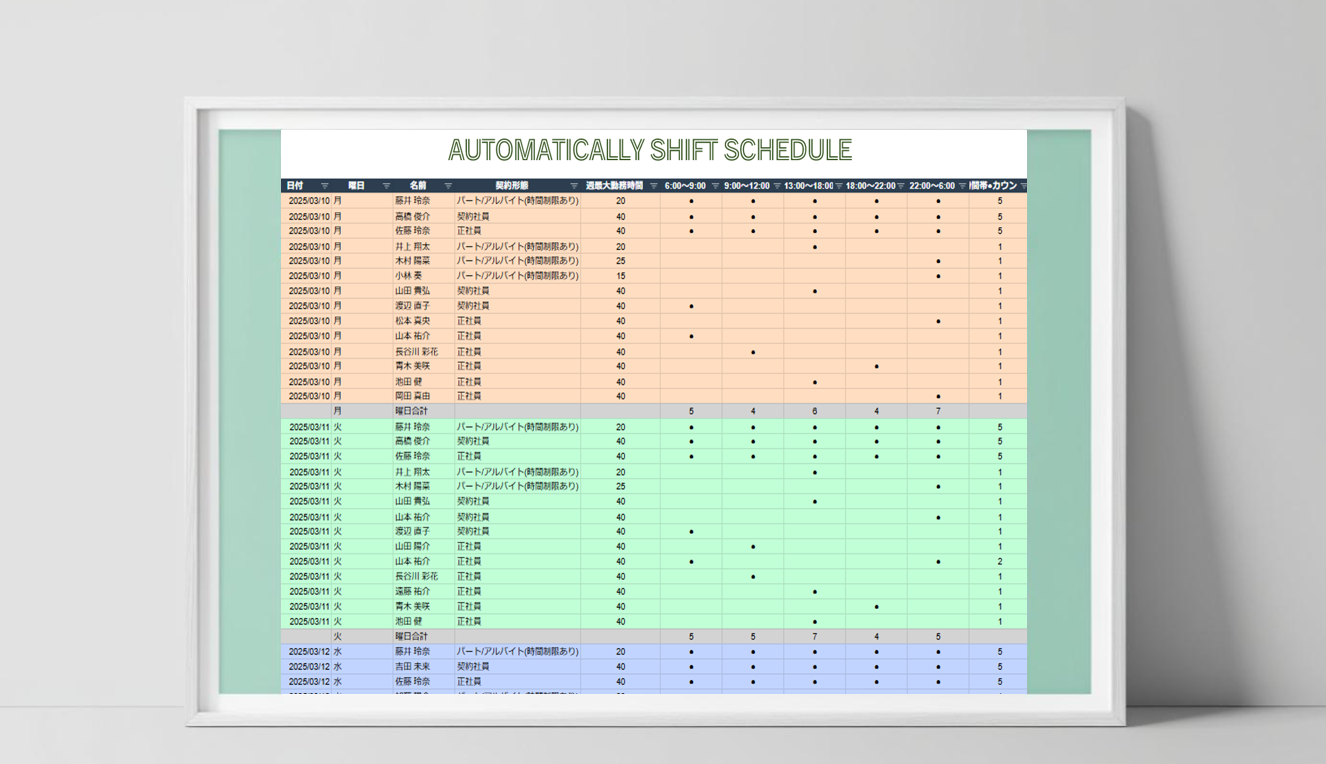Click the filter icon for 9:00~12:00 column

[777, 186]
